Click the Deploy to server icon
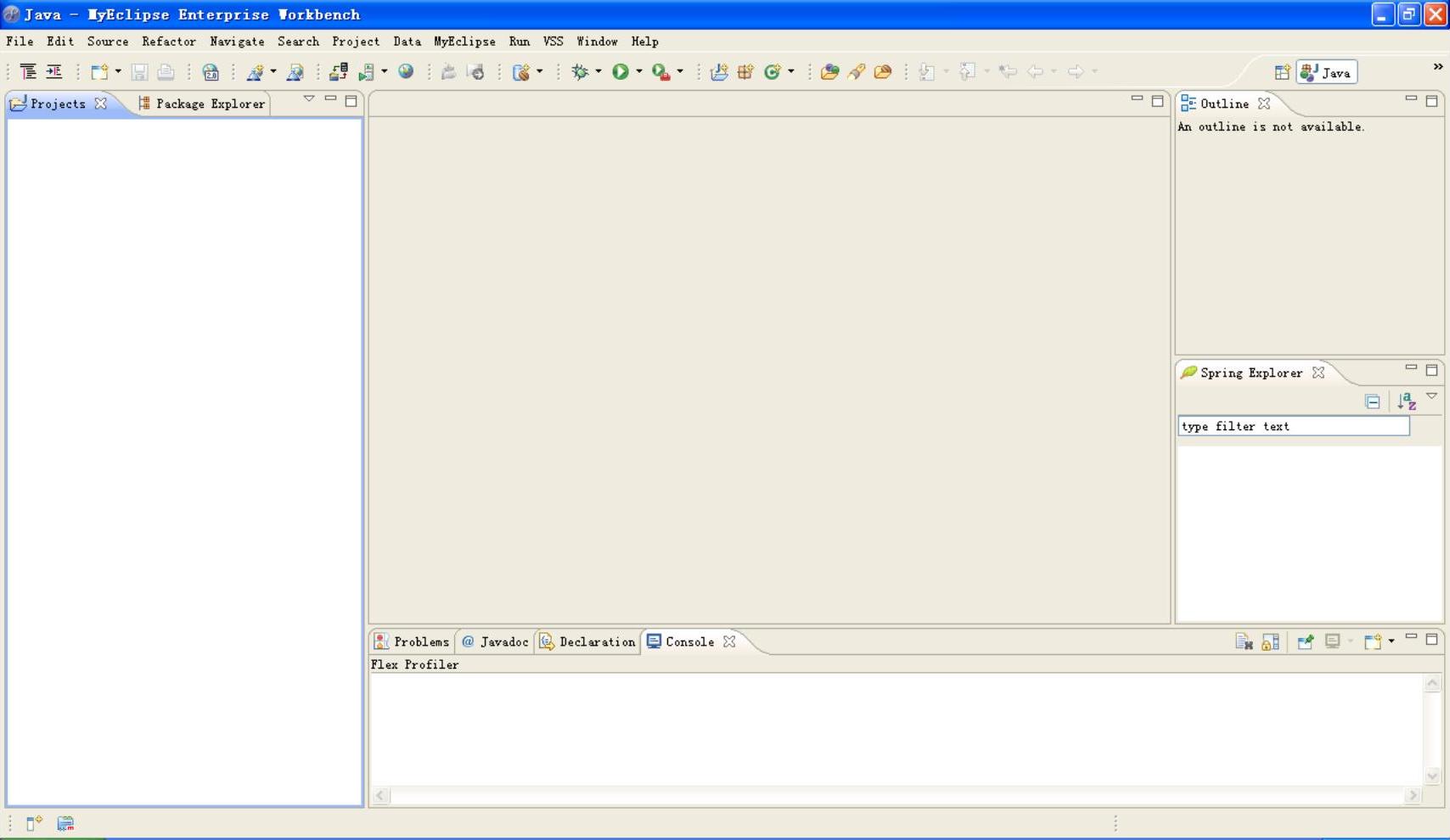Screen dimensions: 1450x840 coord(339,72)
